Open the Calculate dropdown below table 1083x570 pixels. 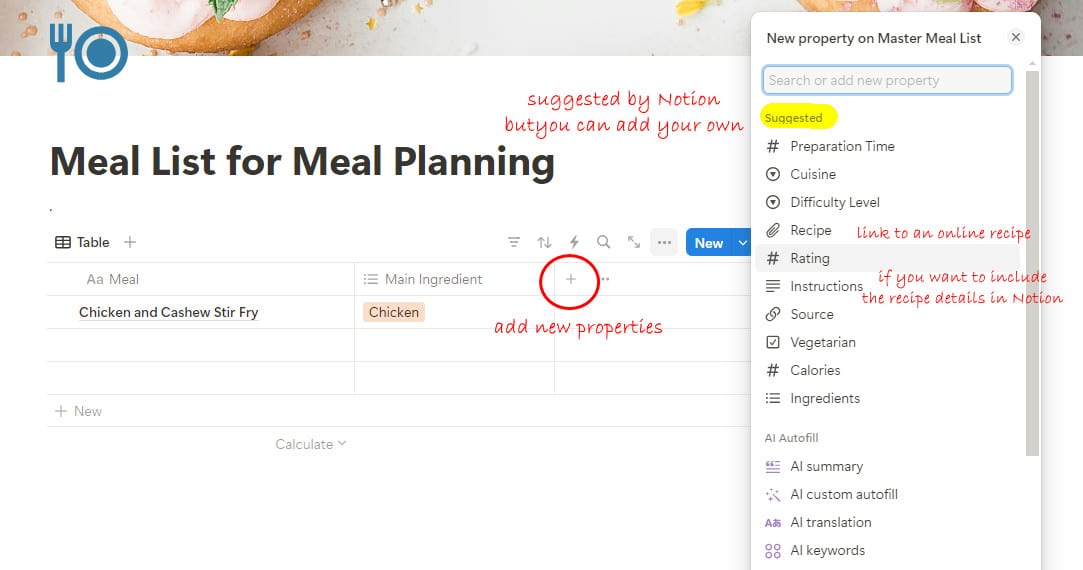click(x=311, y=444)
